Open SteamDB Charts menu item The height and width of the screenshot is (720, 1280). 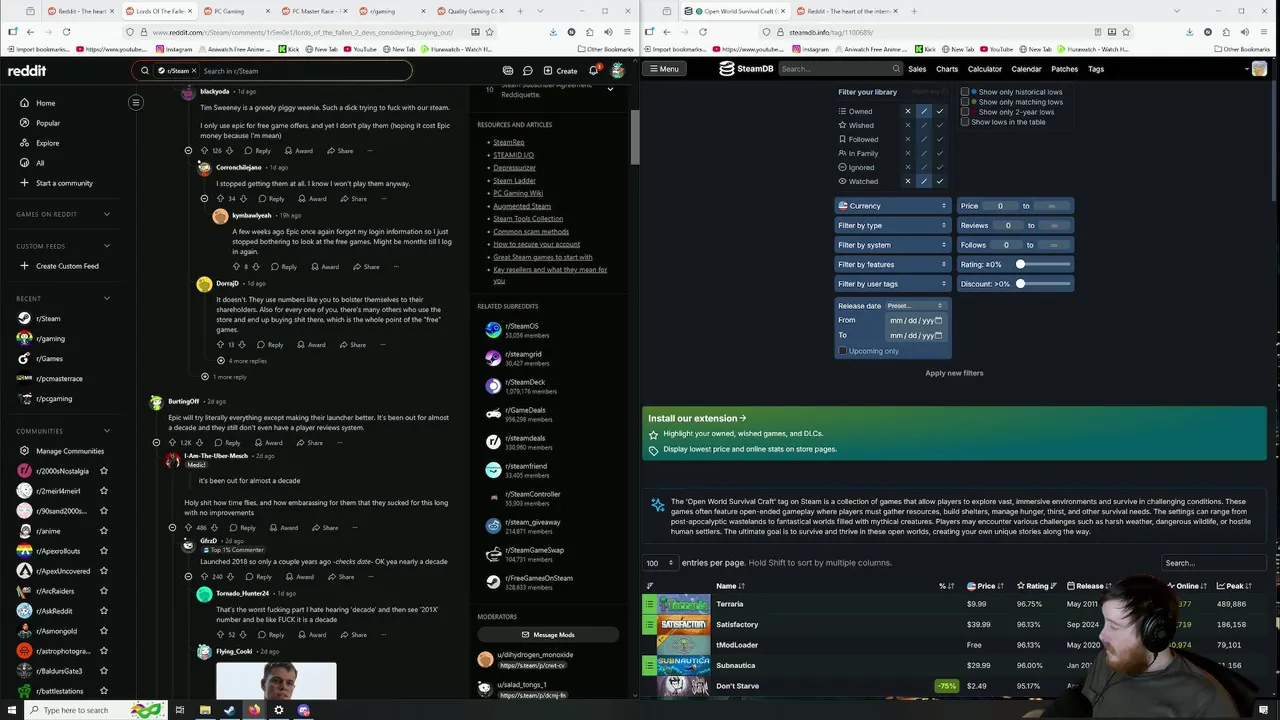[x=947, y=69]
